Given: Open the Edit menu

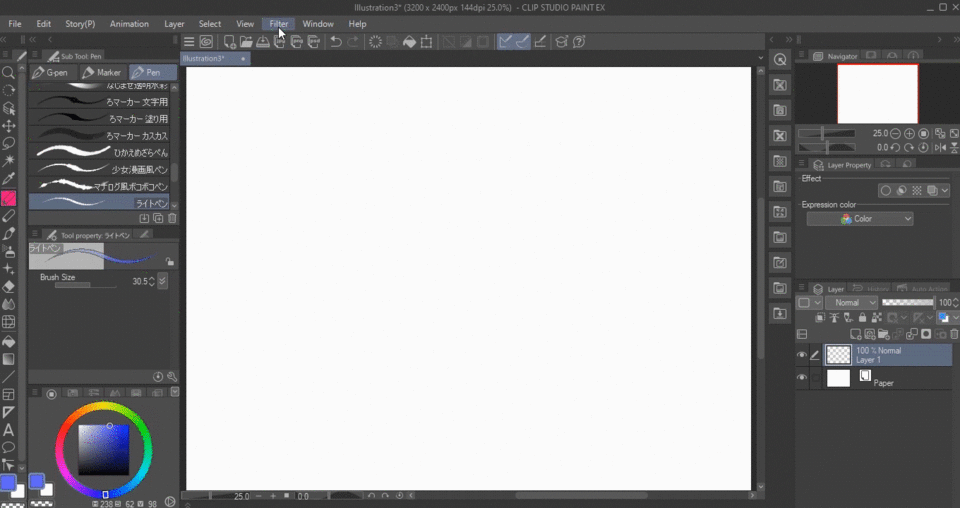Looking at the screenshot, I should click(43, 24).
